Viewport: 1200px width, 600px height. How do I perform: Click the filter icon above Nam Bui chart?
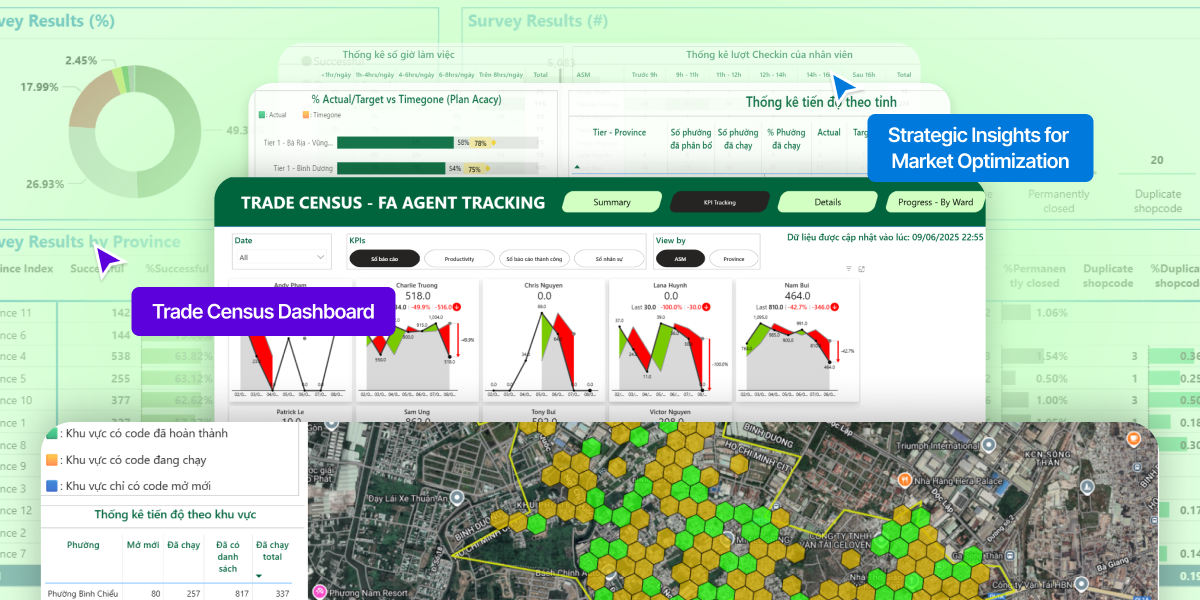tap(849, 269)
